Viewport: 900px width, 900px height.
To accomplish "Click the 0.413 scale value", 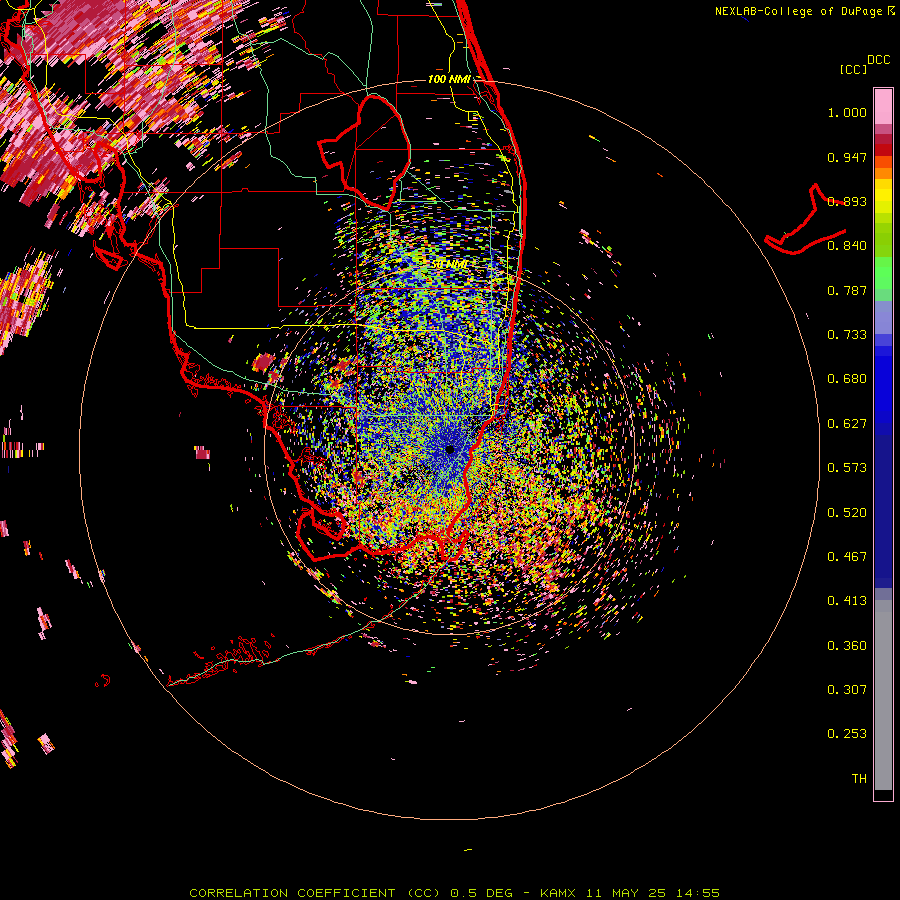I will tap(847, 601).
